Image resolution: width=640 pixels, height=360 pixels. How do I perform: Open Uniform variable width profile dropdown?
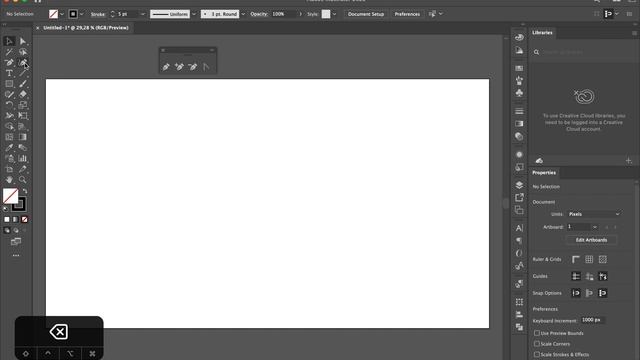pyautogui.click(x=194, y=14)
